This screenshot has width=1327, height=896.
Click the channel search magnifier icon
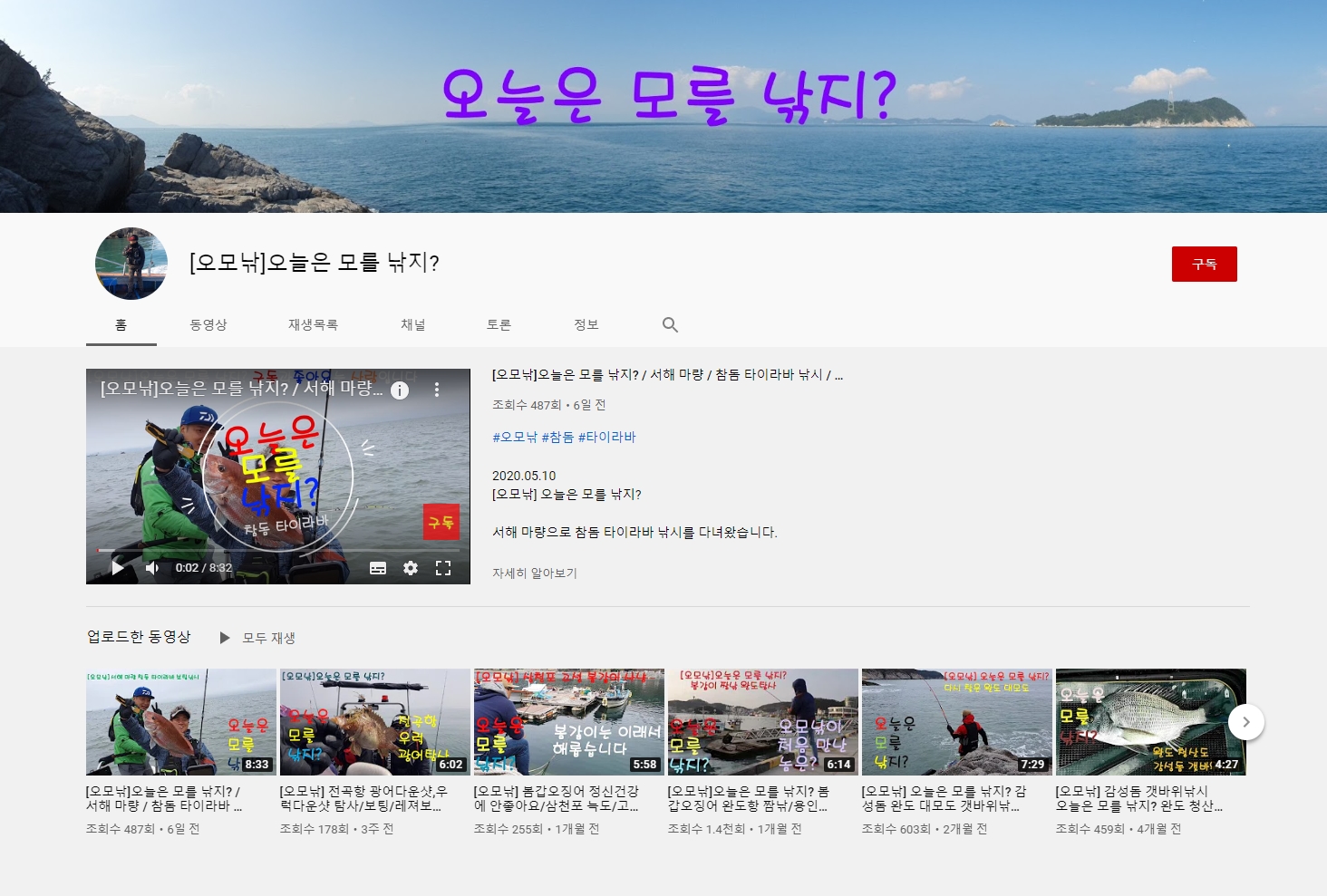[670, 324]
